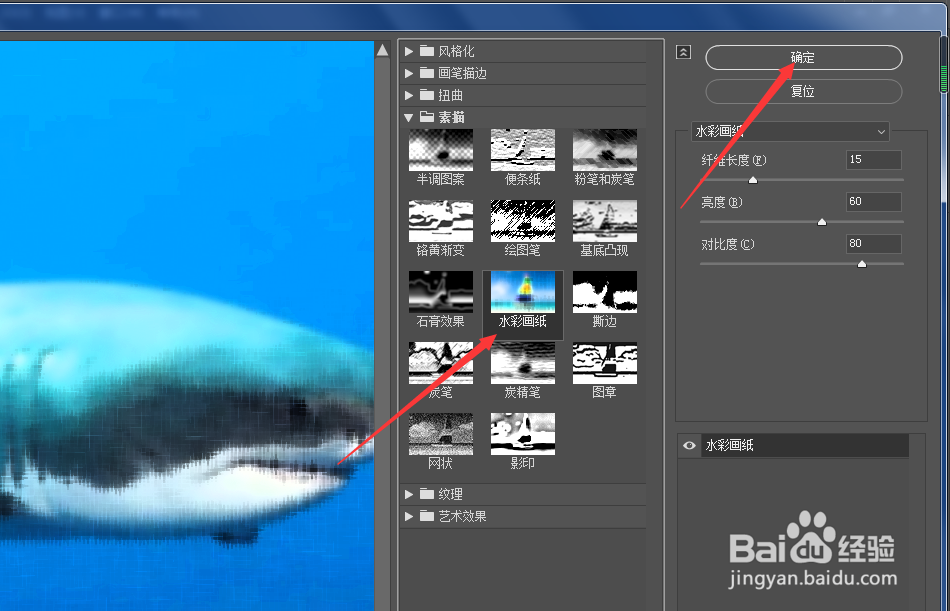Expand the 纹理 filter folder
Image resolution: width=950 pixels, height=611 pixels.
coord(409,495)
